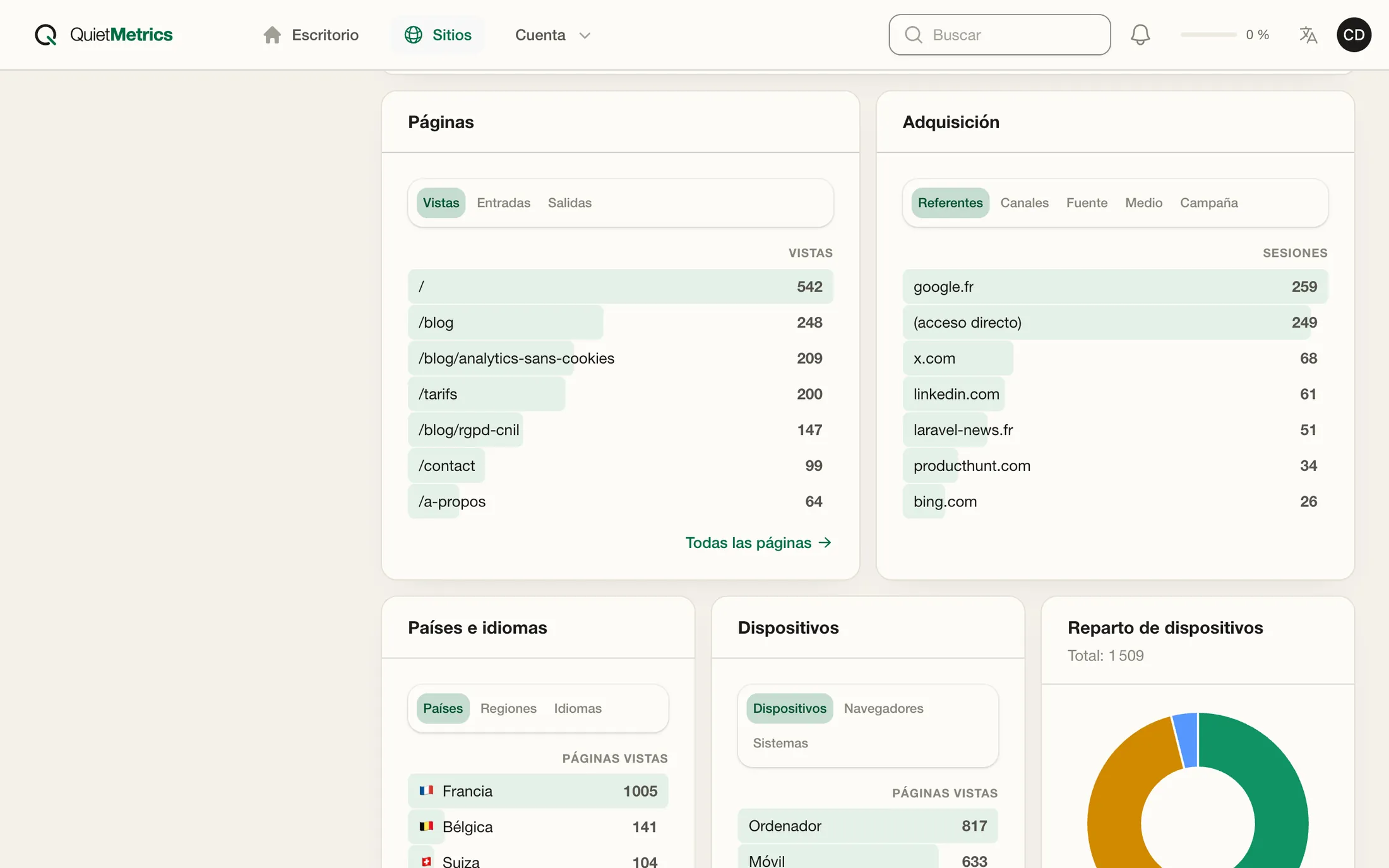
Task: Switch to the Idiomas tab
Action: click(x=578, y=708)
